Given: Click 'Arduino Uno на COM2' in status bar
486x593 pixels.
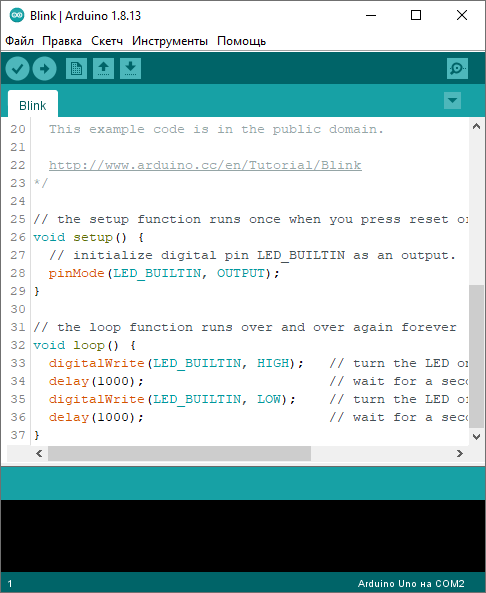Looking at the screenshot, I should pyautogui.click(x=411, y=584).
